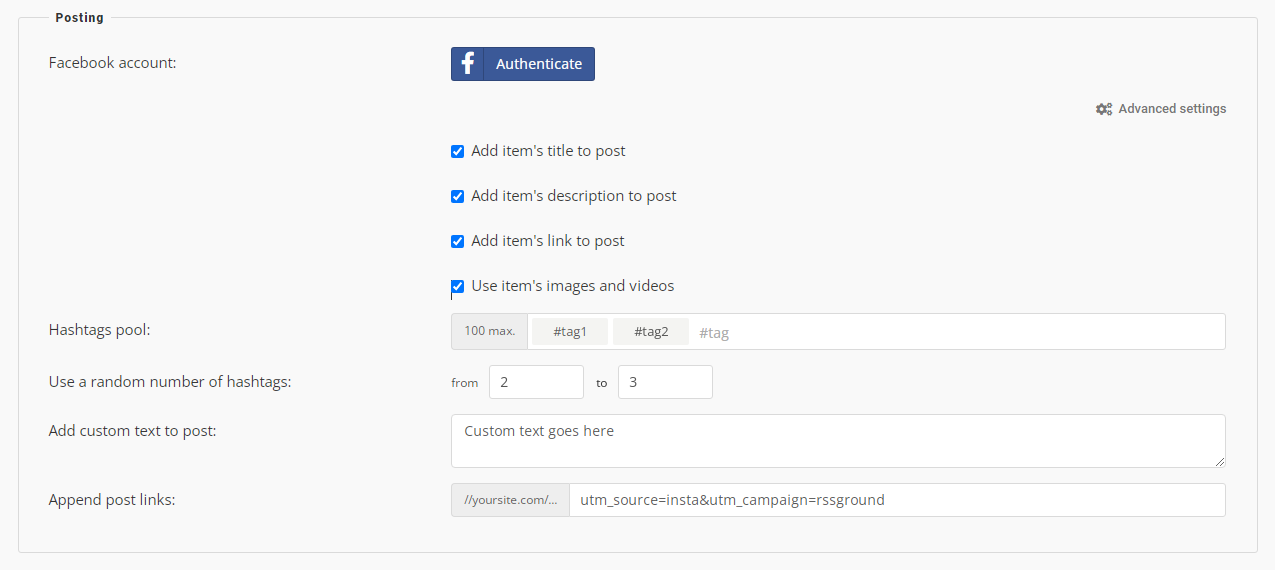1275x570 pixels.
Task: Click the gears icon beside Advanced settings
Action: [x=1104, y=109]
